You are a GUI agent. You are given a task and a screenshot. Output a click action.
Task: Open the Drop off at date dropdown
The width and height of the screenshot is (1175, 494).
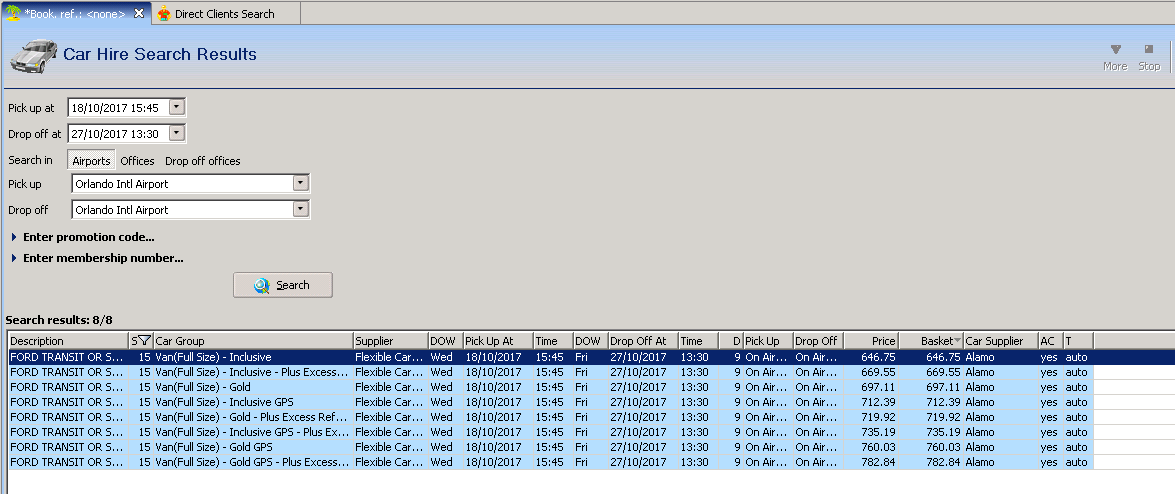click(x=176, y=133)
